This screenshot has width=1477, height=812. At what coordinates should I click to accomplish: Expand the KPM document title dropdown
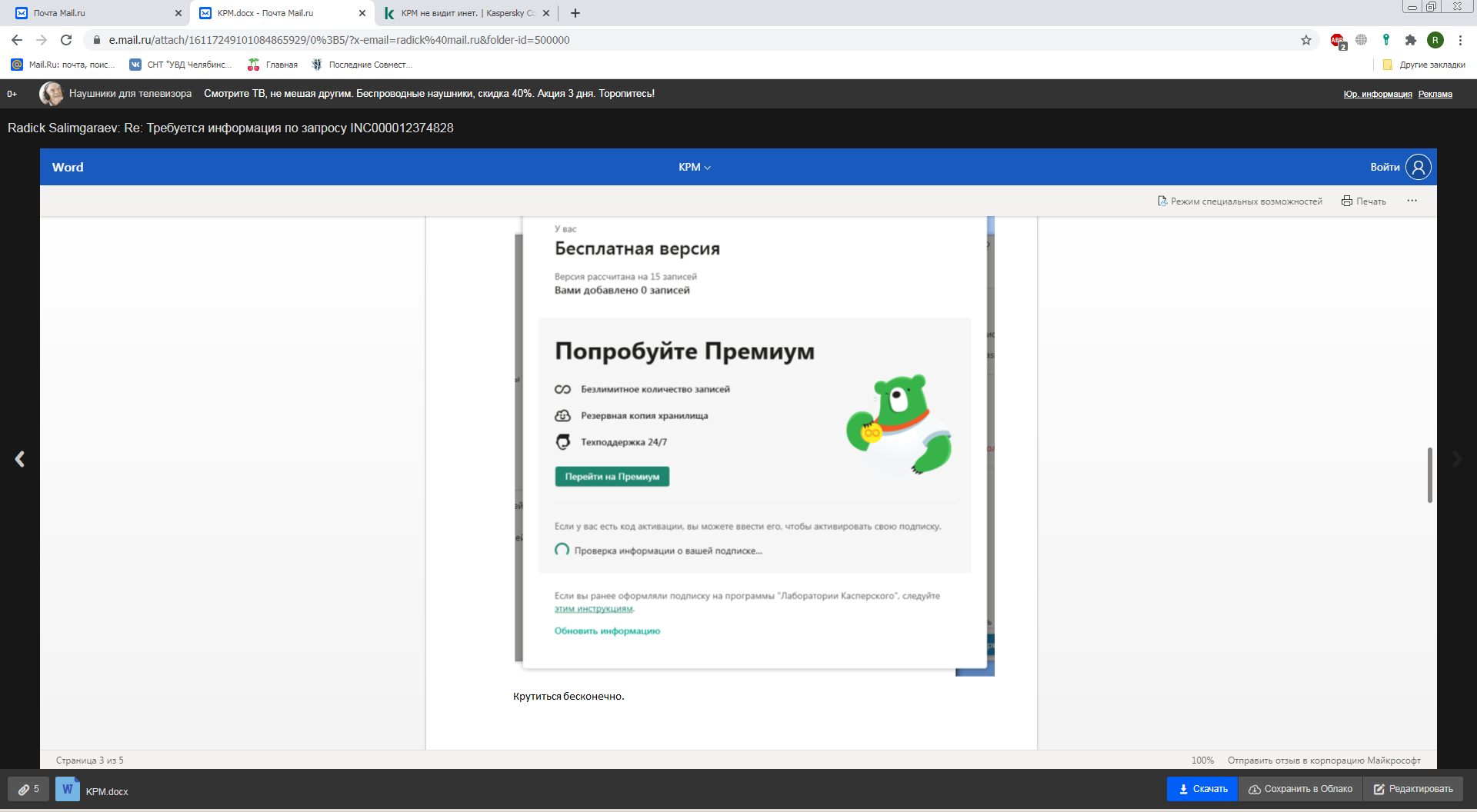pos(695,167)
